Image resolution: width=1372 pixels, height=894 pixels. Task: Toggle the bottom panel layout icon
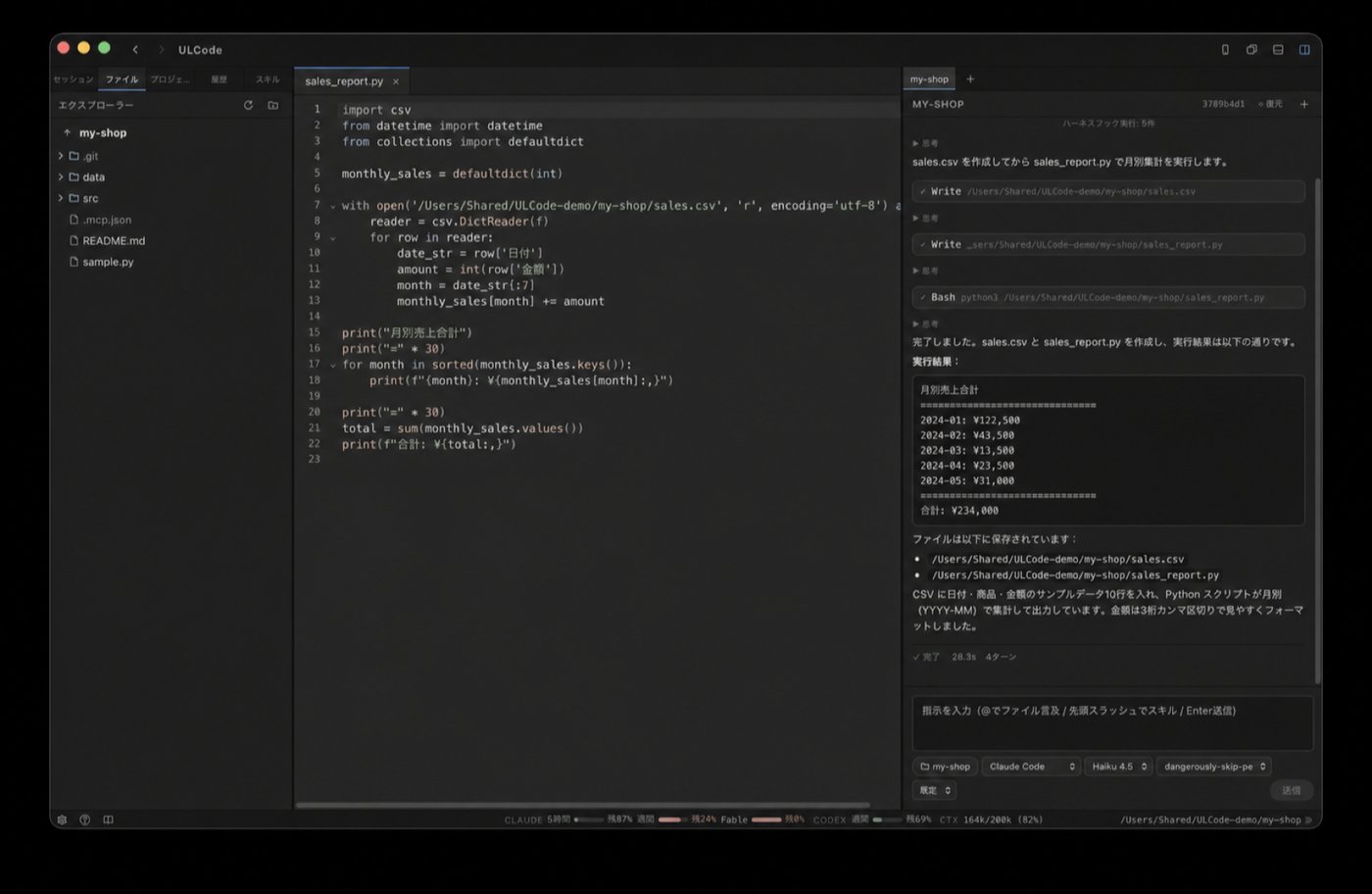[1278, 49]
